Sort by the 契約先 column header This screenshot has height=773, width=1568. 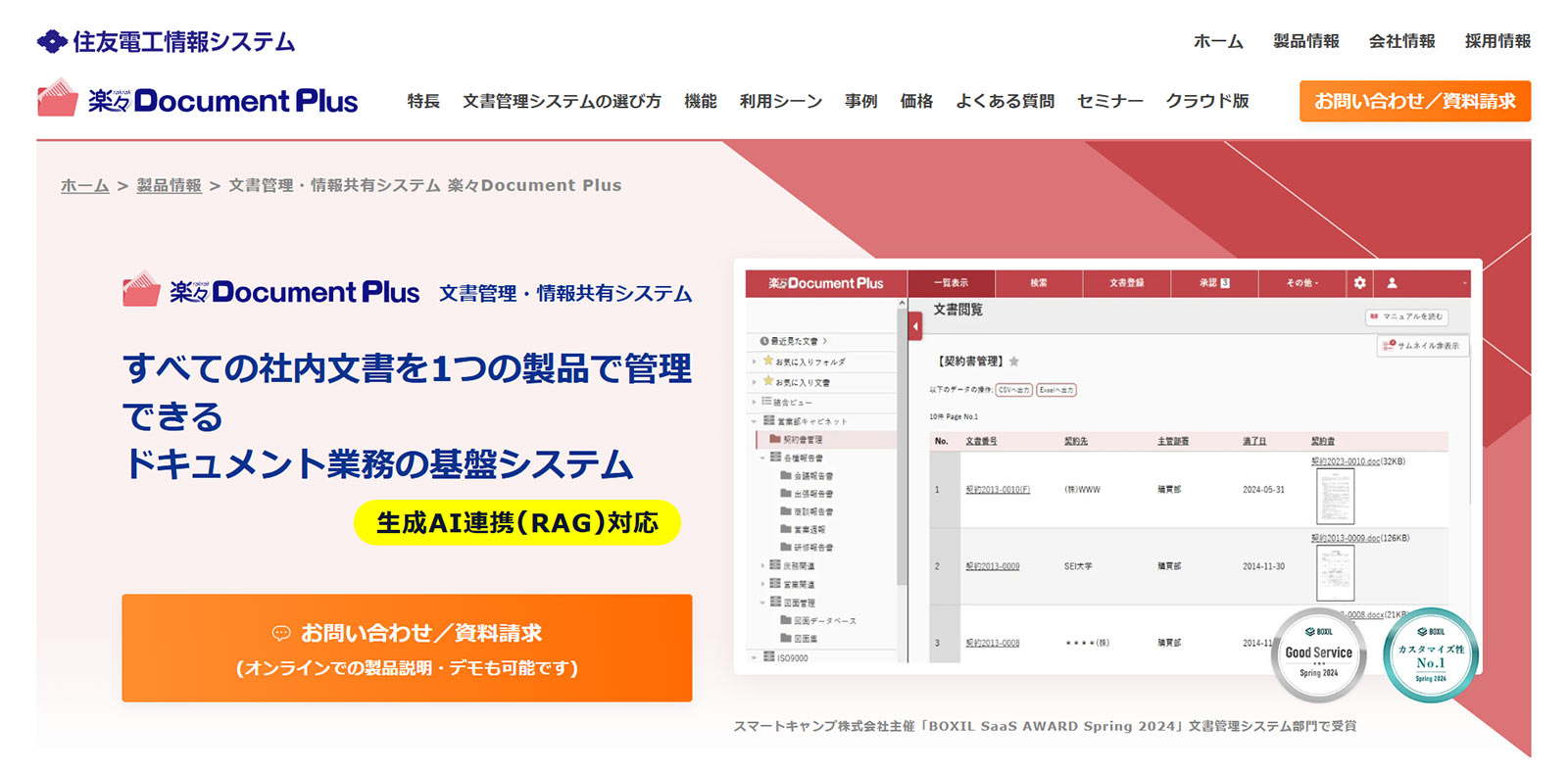1076,441
